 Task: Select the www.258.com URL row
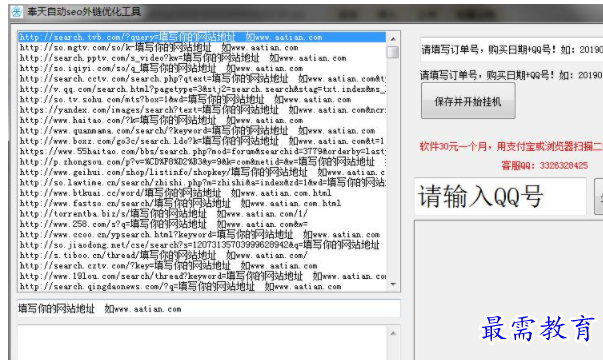point(202,224)
